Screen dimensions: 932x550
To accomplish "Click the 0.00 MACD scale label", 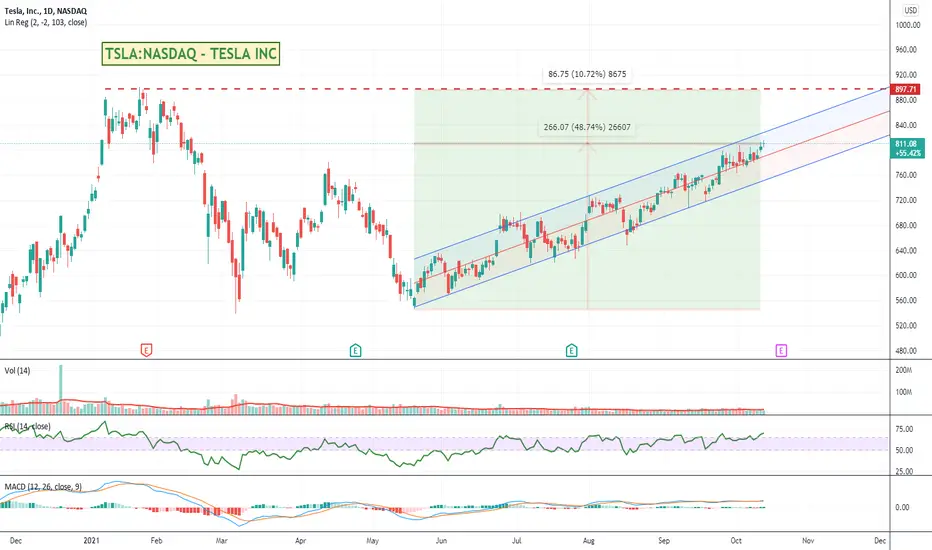I will click(902, 507).
